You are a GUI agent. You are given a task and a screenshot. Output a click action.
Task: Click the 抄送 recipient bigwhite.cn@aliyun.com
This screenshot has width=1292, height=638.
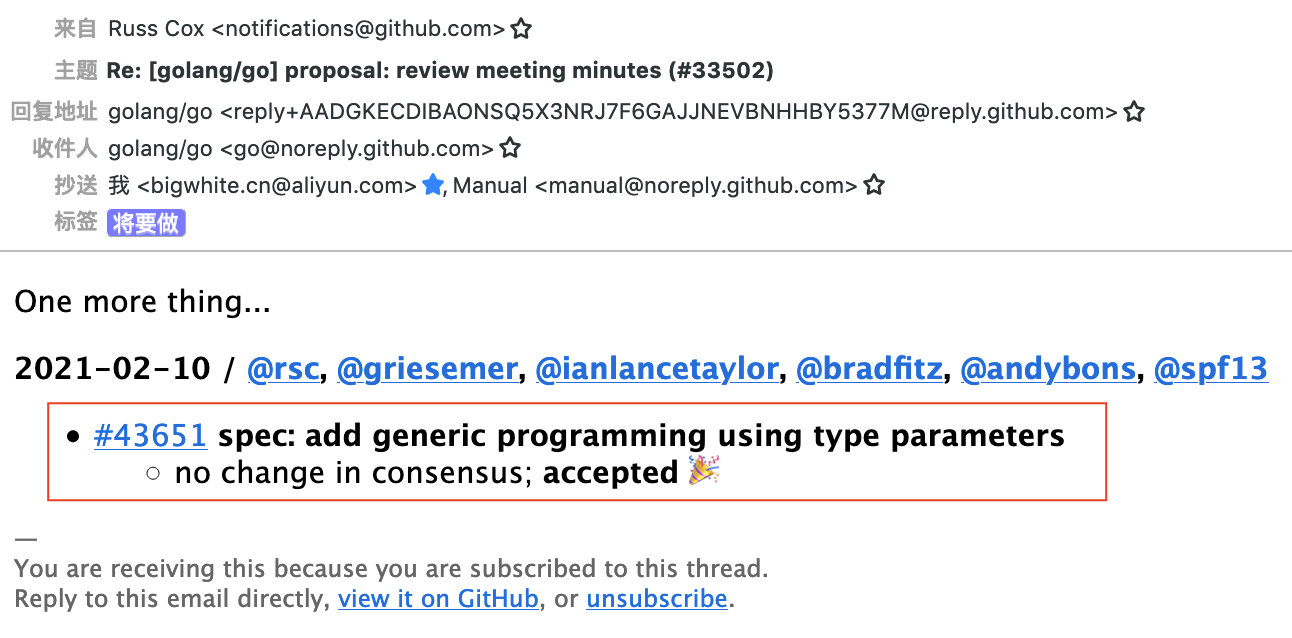(x=277, y=185)
